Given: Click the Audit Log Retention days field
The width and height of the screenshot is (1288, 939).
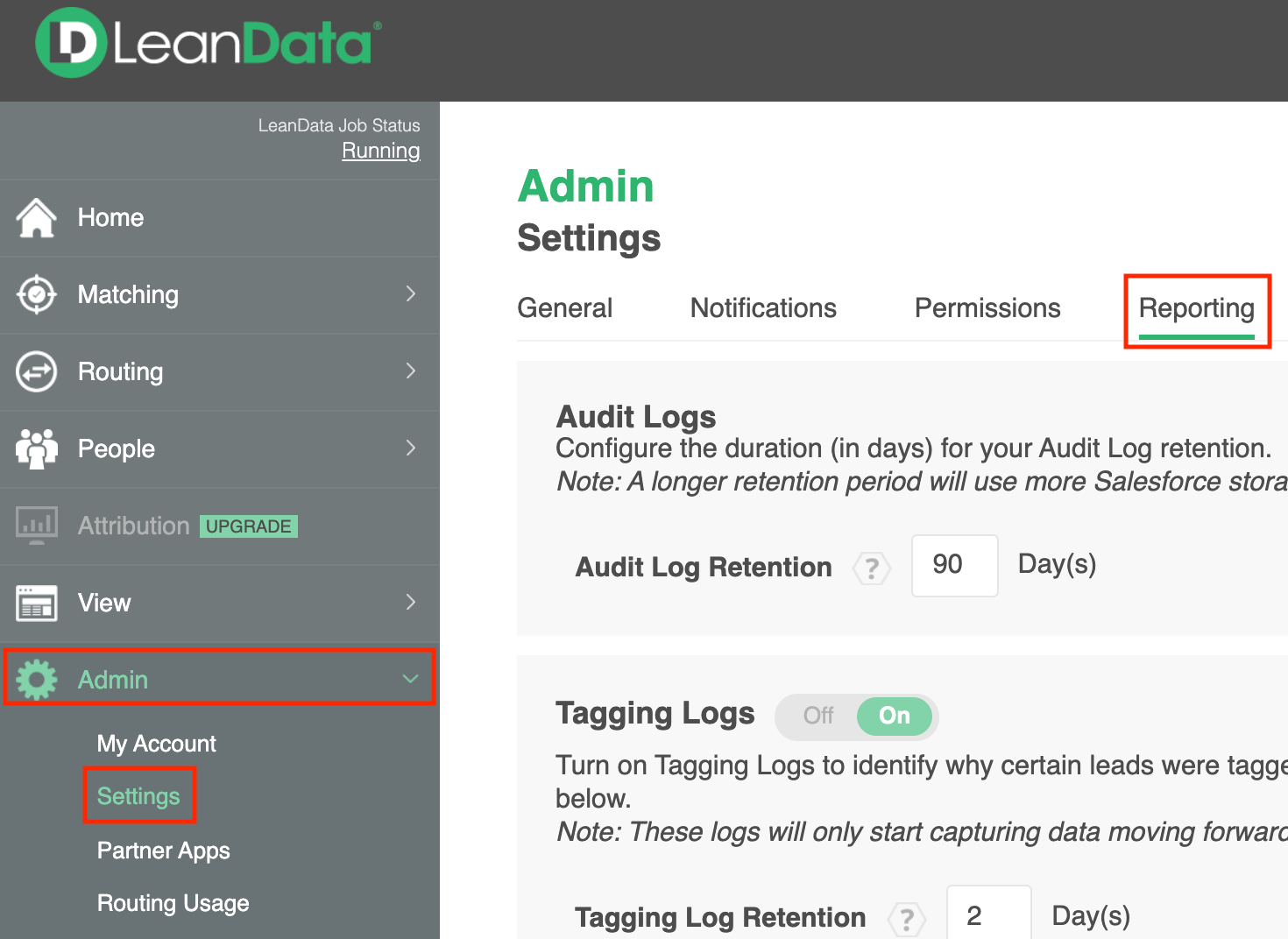Looking at the screenshot, I should pyautogui.click(x=954, y=565).
